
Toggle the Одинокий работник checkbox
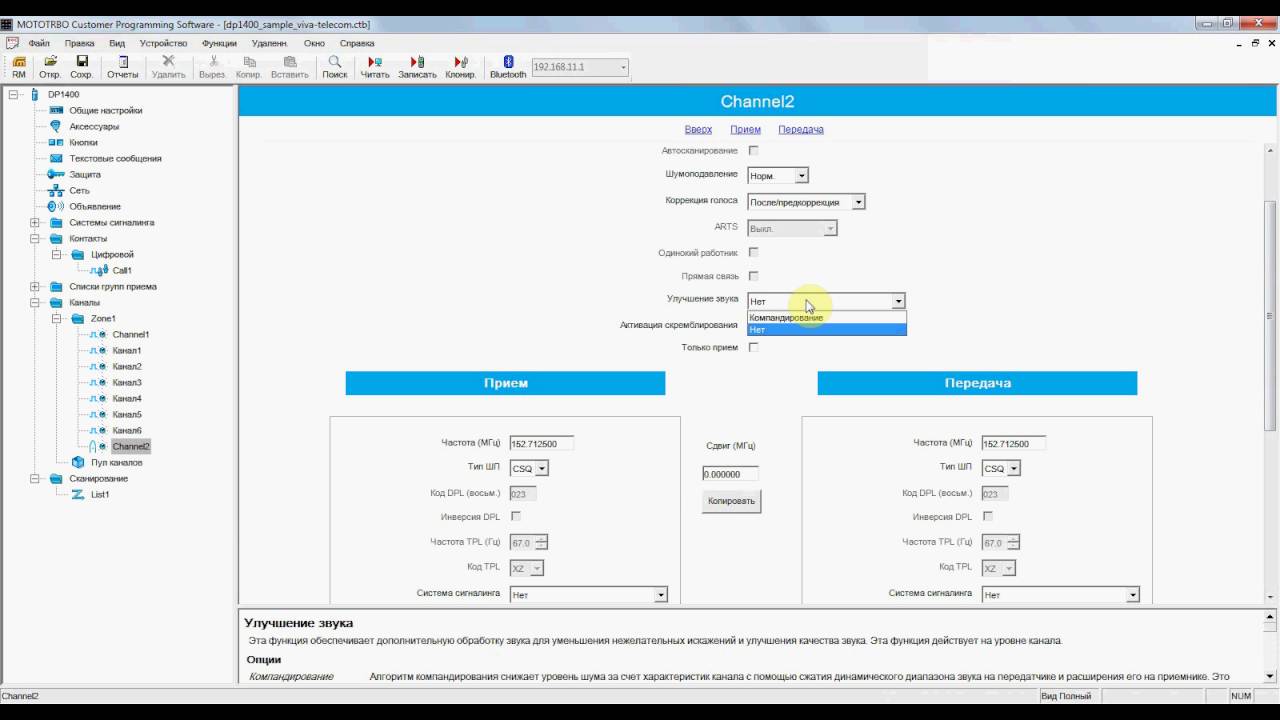click(x=754, y=252)
